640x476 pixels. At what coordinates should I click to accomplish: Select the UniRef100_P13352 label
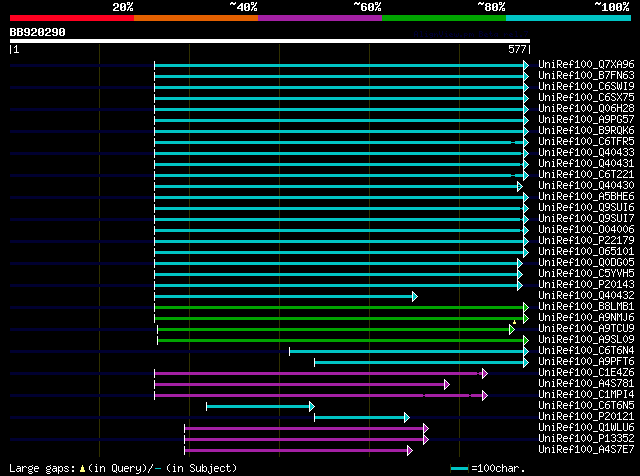point(586,439)
